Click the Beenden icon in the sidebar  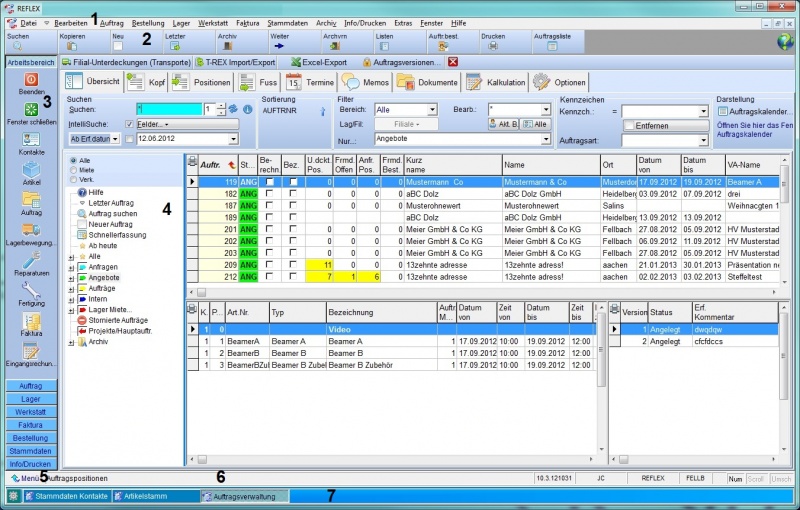coord(31,80)
